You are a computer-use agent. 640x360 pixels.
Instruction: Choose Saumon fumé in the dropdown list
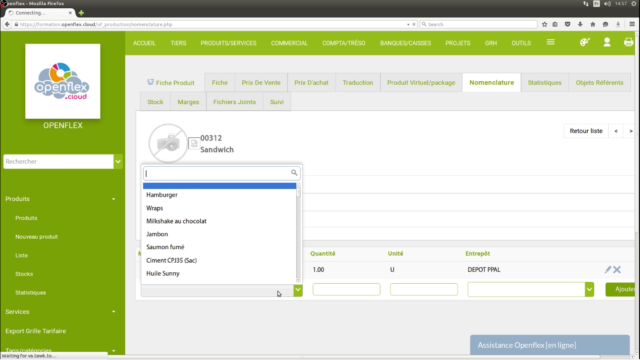219,247
